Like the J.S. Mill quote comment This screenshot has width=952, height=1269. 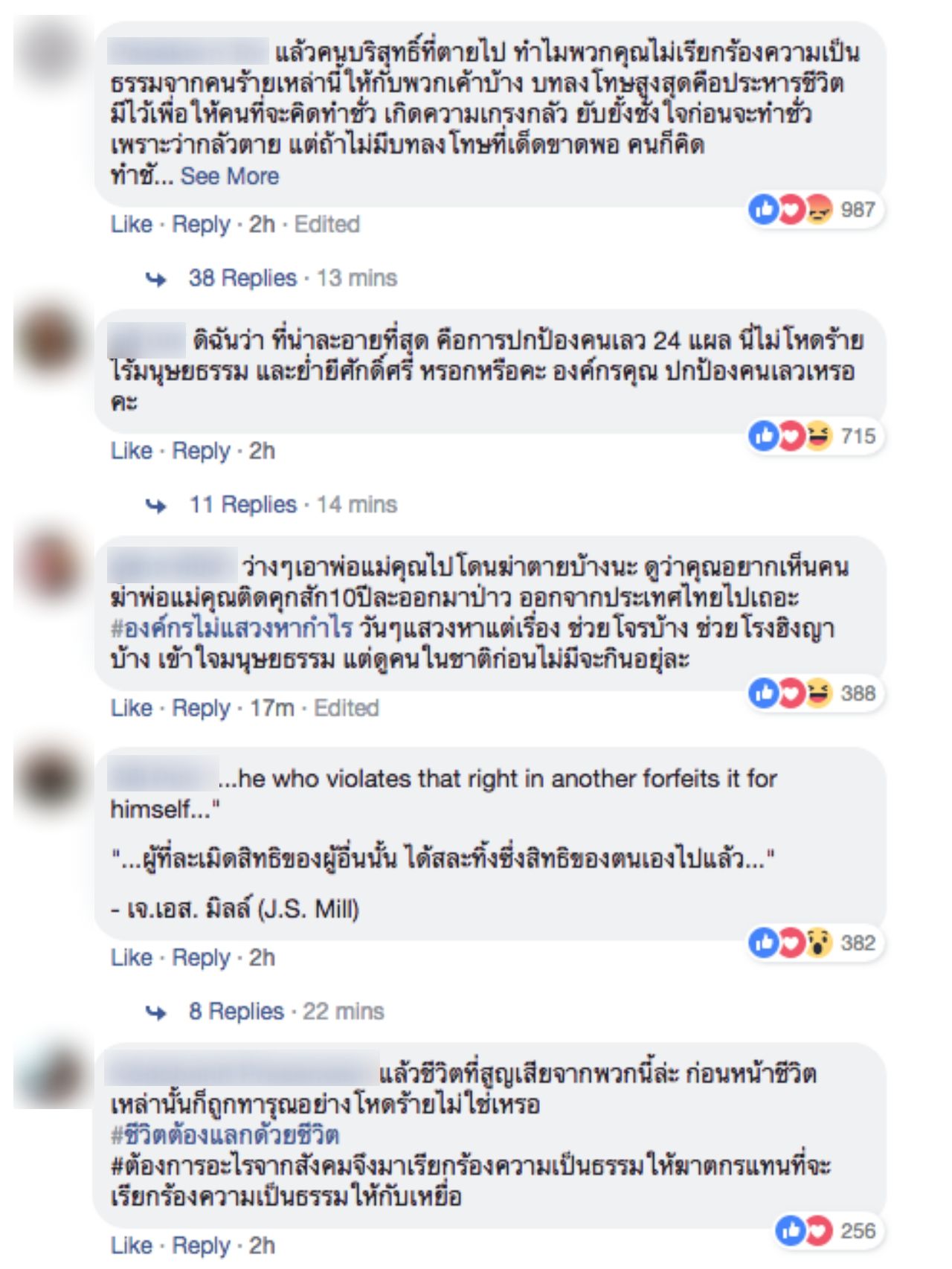click(132, 957)
